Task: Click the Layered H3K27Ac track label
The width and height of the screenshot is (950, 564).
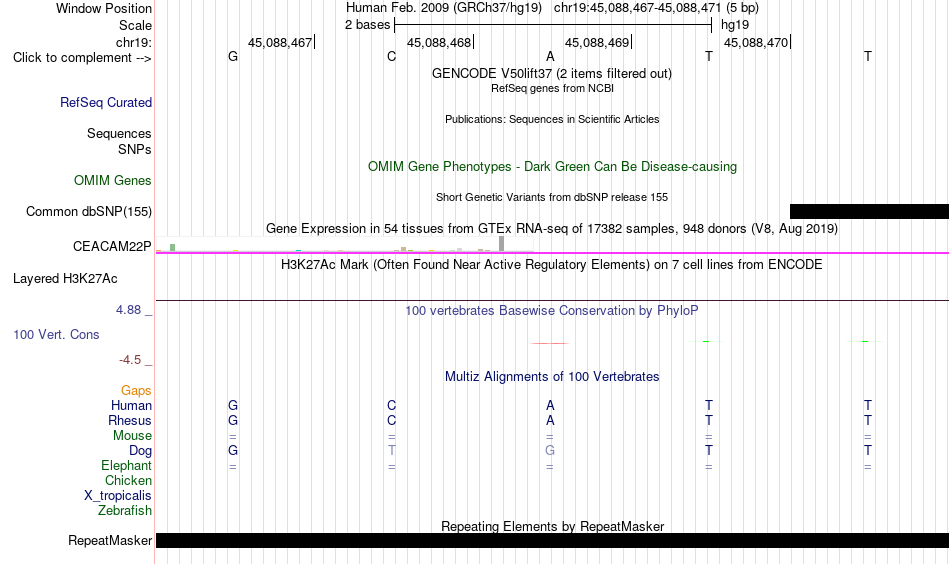Action: click(65, 279)
